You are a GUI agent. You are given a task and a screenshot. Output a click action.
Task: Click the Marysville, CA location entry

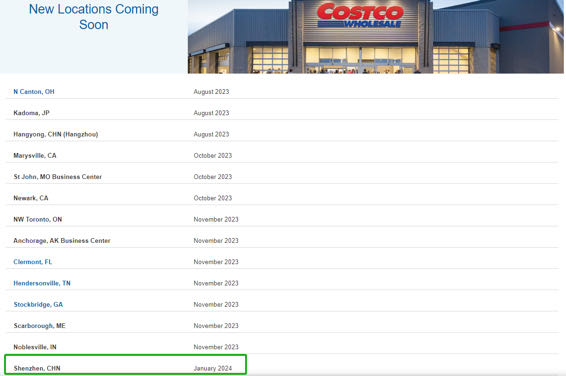click(35, 156)
